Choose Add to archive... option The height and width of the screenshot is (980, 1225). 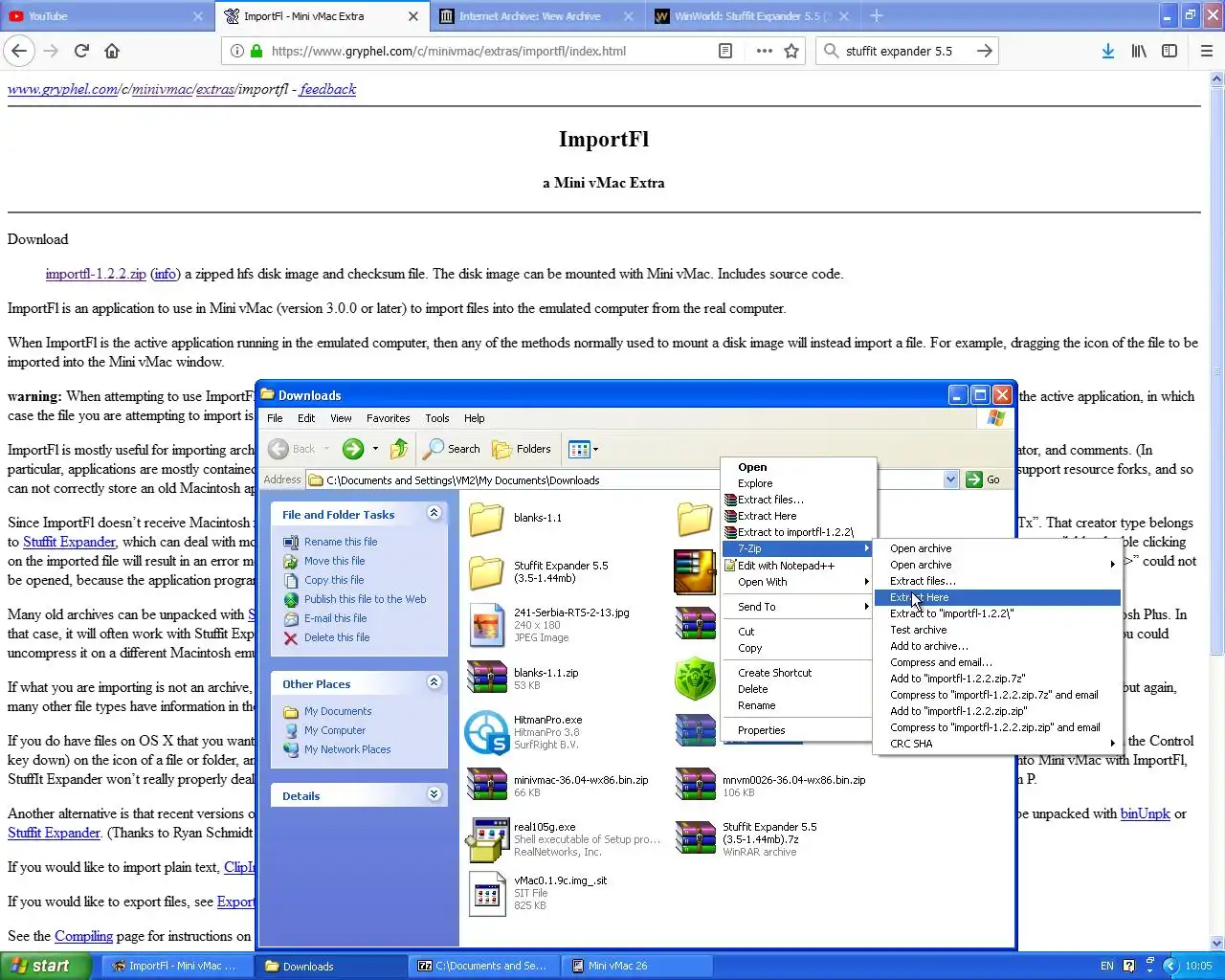click(x=997, y=646)
